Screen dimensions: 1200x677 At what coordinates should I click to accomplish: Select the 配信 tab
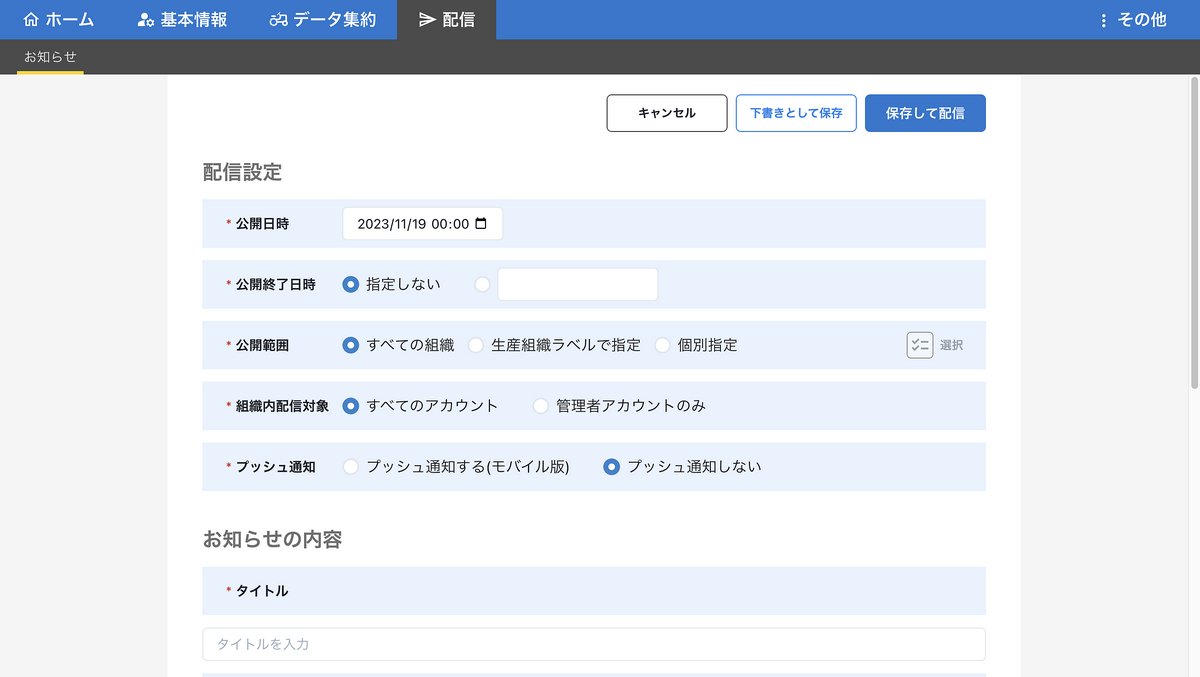[446, 20]
